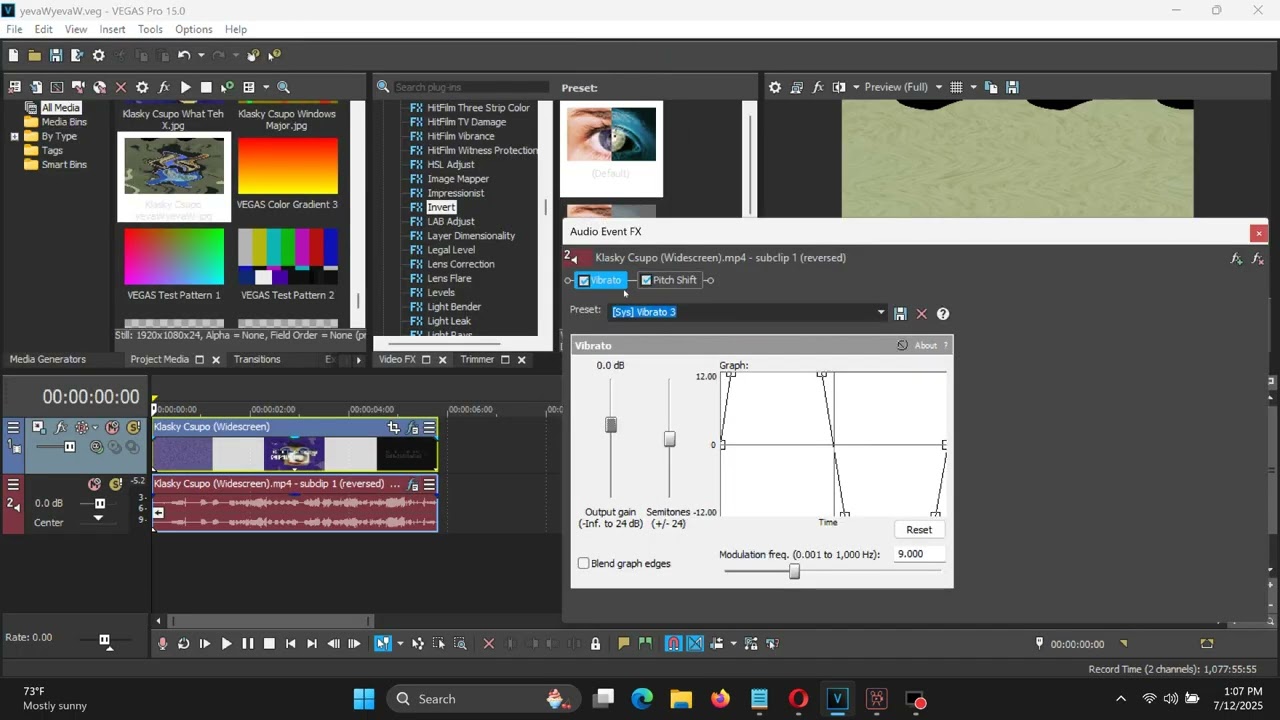Click the Modulation freq. value field
This screenshot has height=720, width=1280.
918,554
